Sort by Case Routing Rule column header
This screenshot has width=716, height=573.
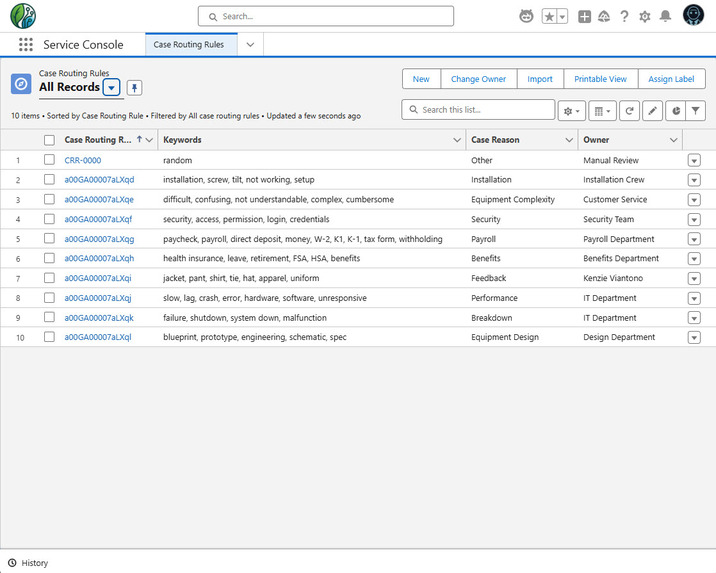click(98, 140)
